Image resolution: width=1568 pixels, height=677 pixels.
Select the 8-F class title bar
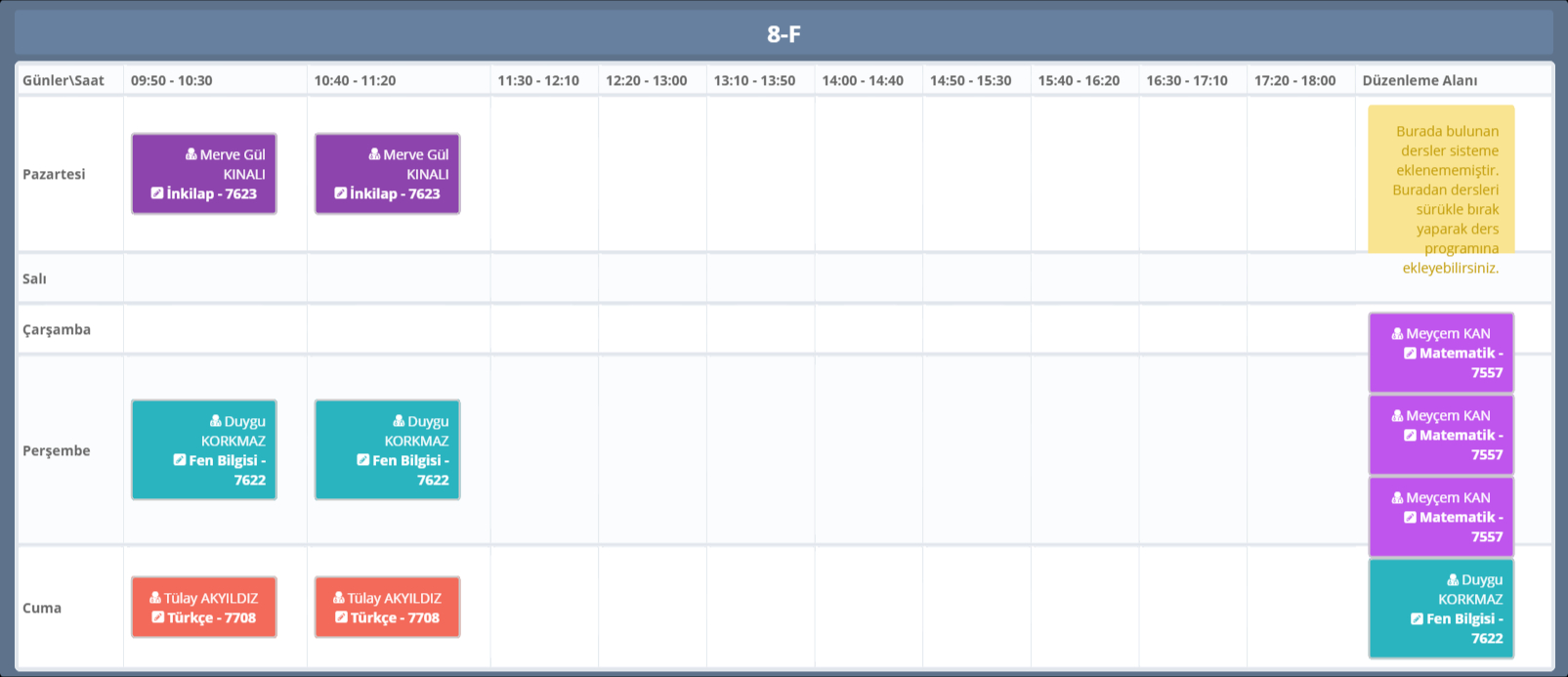click(784, 34)
